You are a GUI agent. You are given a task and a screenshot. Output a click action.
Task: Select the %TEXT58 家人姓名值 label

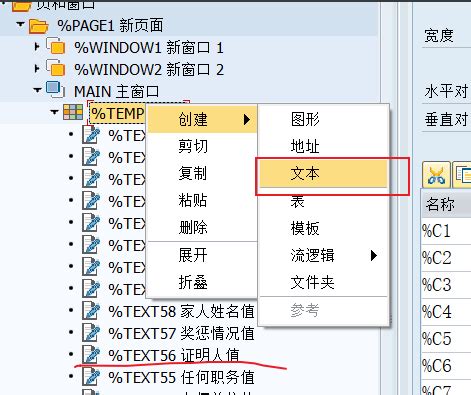[x=182, y=311]
